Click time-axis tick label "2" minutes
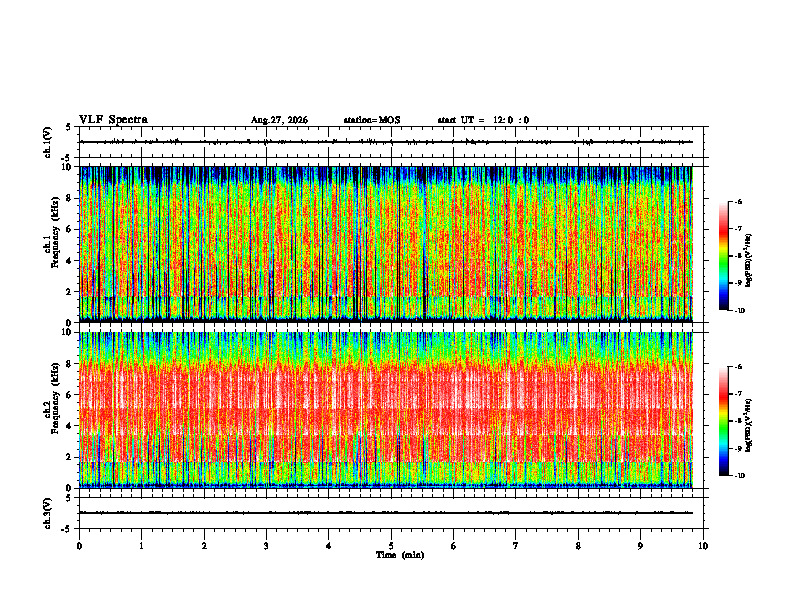The width and height of the screenshot is (792, 612). click(204, 546)
